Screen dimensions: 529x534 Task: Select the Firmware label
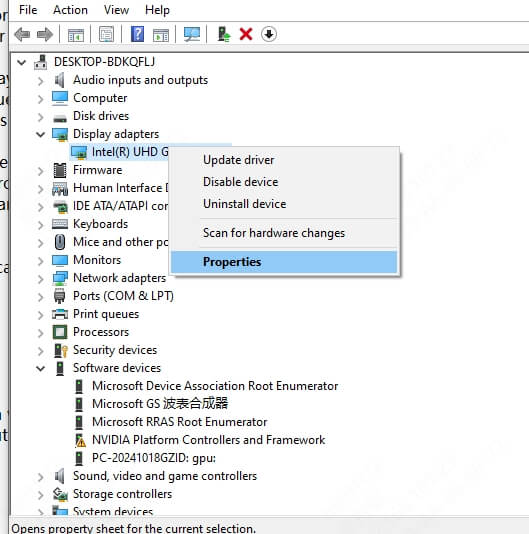point(98,170)
